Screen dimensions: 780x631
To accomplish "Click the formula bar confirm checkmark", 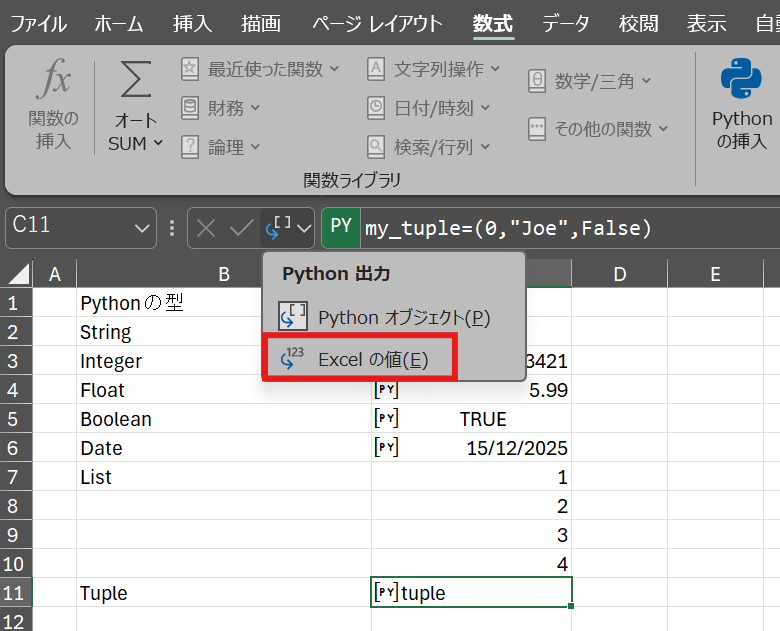I will pos(241,228).
